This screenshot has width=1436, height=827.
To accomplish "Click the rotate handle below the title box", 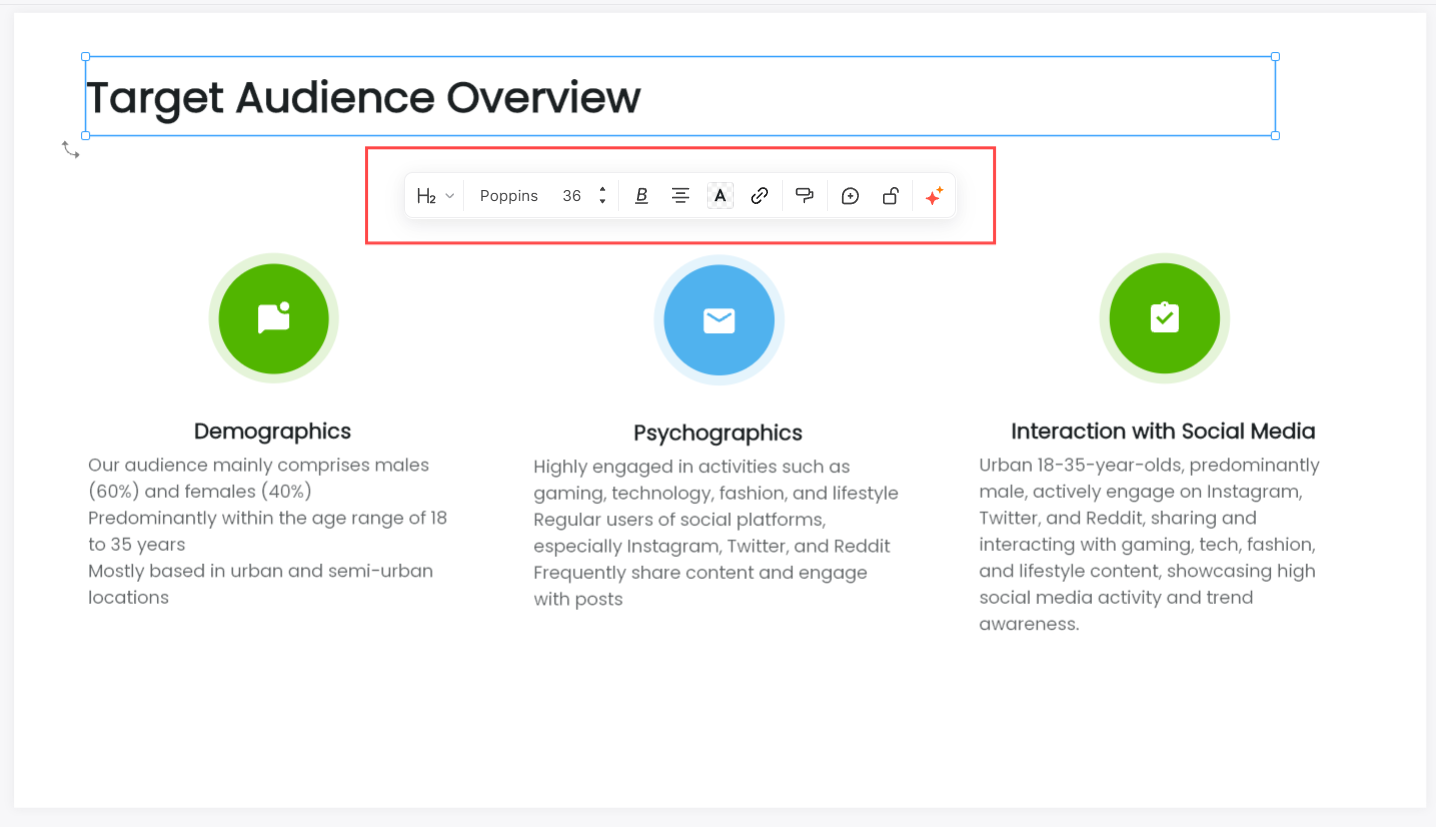I will pyautogui.click(x=71, y=150).
